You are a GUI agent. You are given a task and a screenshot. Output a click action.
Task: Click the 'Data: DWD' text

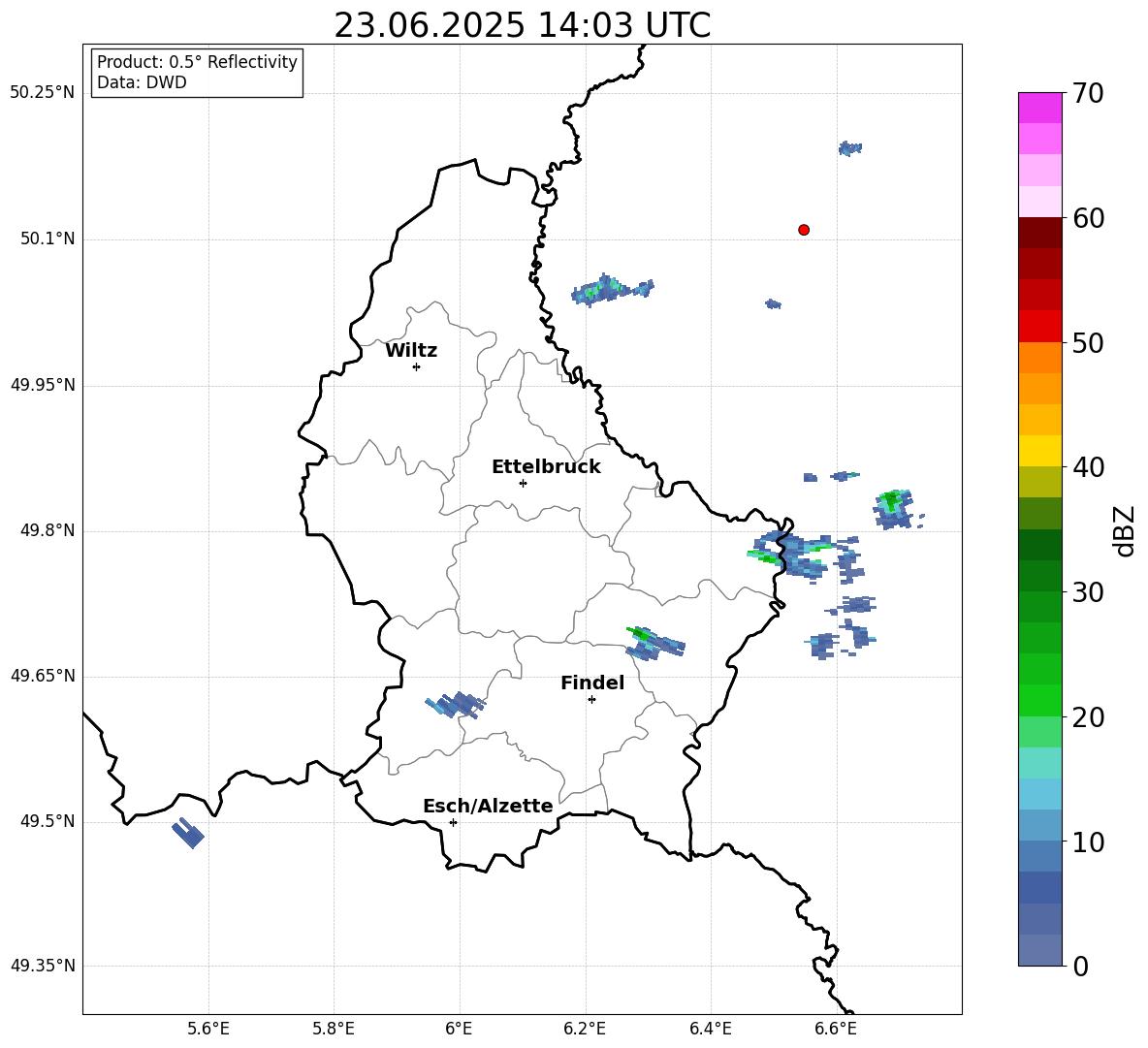[142, 82]
